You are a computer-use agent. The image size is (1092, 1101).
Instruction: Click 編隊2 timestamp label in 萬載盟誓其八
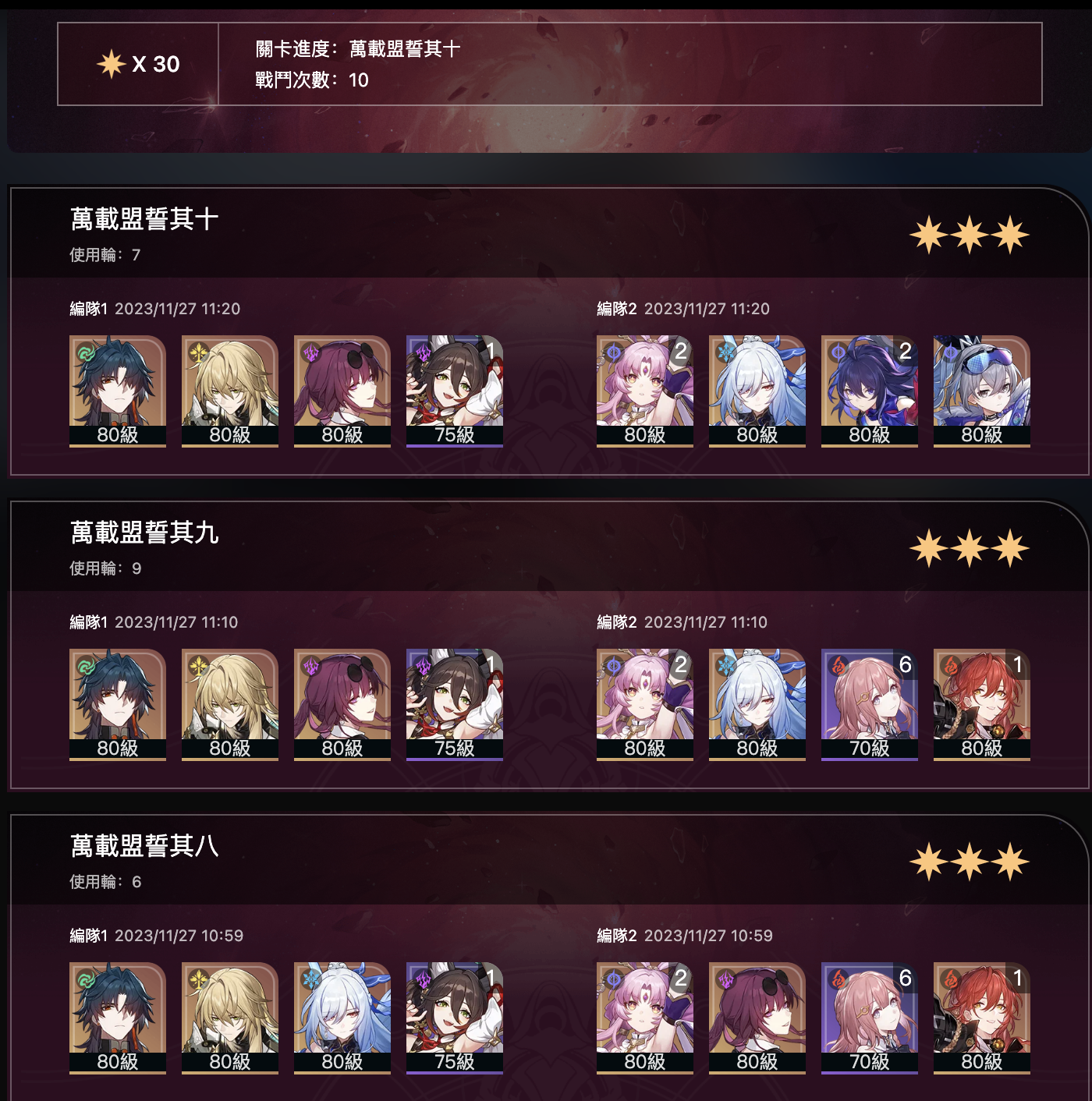pyautogui.click(x=685, y=936)
